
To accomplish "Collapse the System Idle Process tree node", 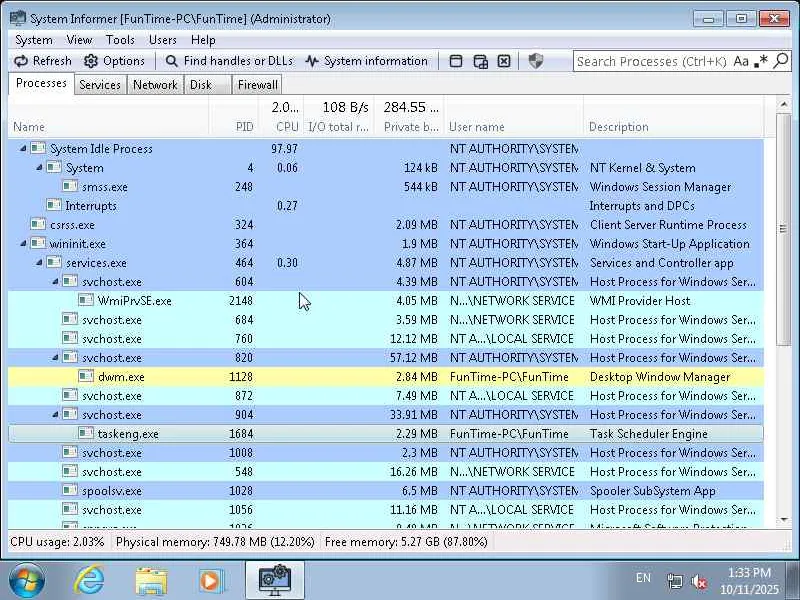I will tap(22, 148).
